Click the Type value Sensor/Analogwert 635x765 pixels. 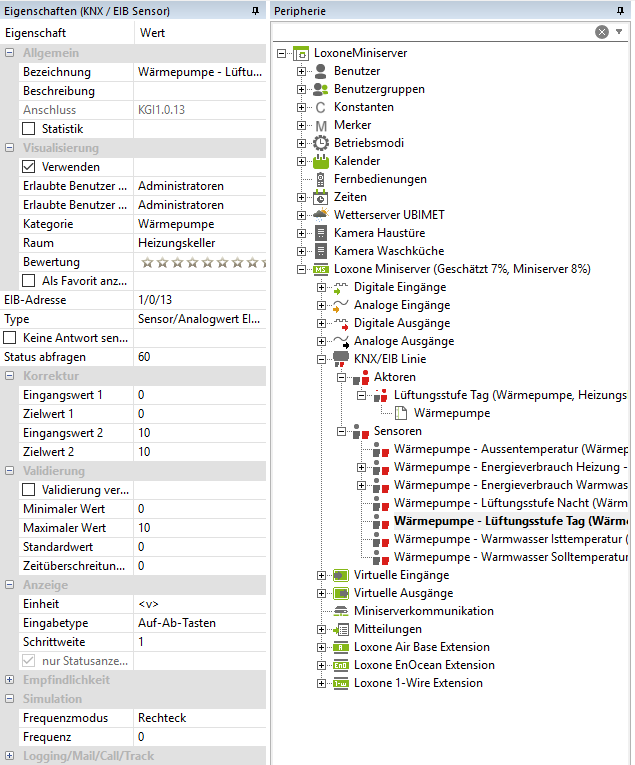[199, 319]
